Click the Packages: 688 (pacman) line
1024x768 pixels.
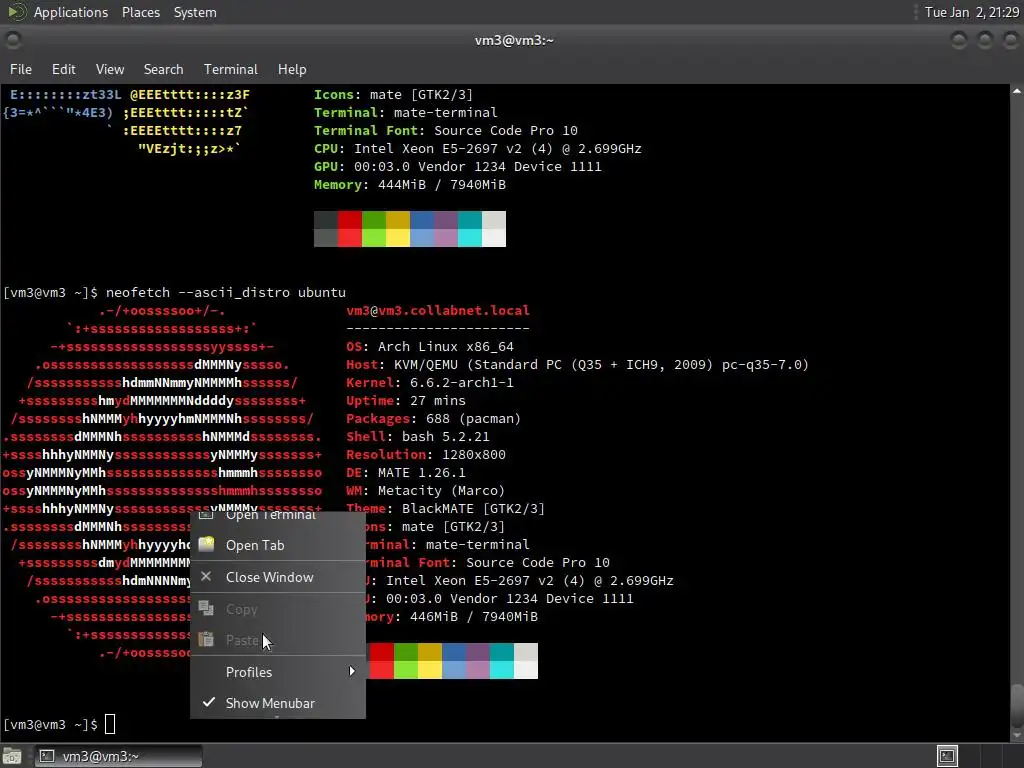(433, 419)
